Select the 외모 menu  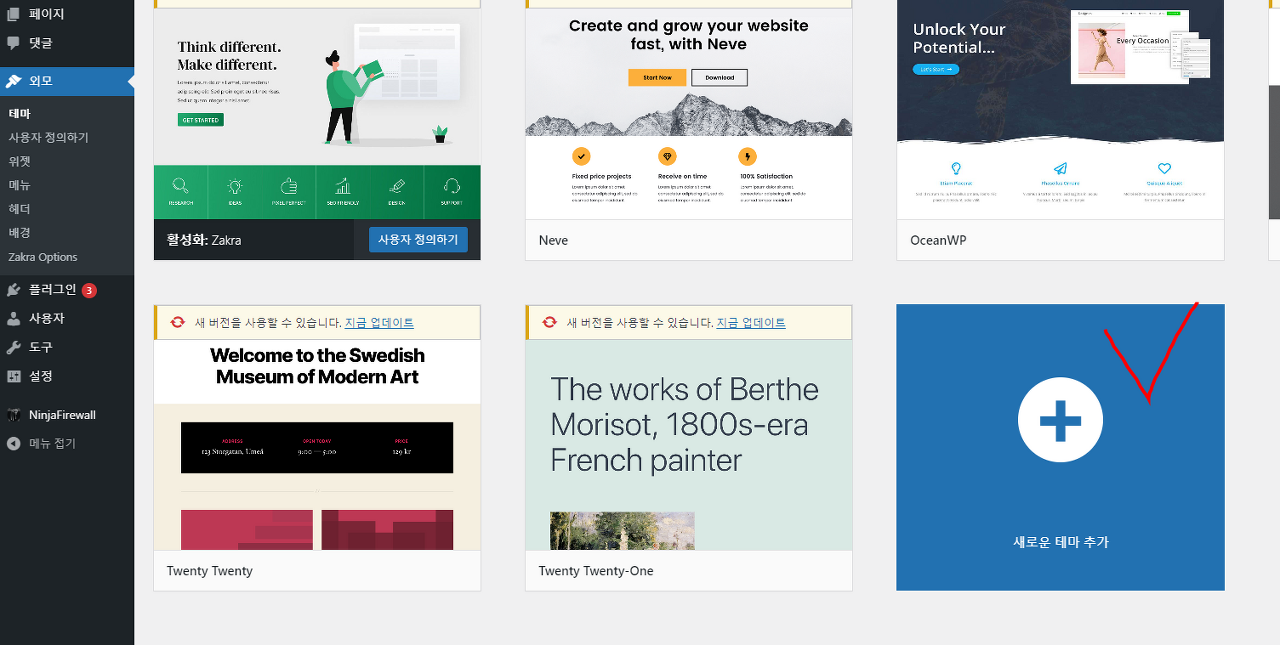click(67, 81)
